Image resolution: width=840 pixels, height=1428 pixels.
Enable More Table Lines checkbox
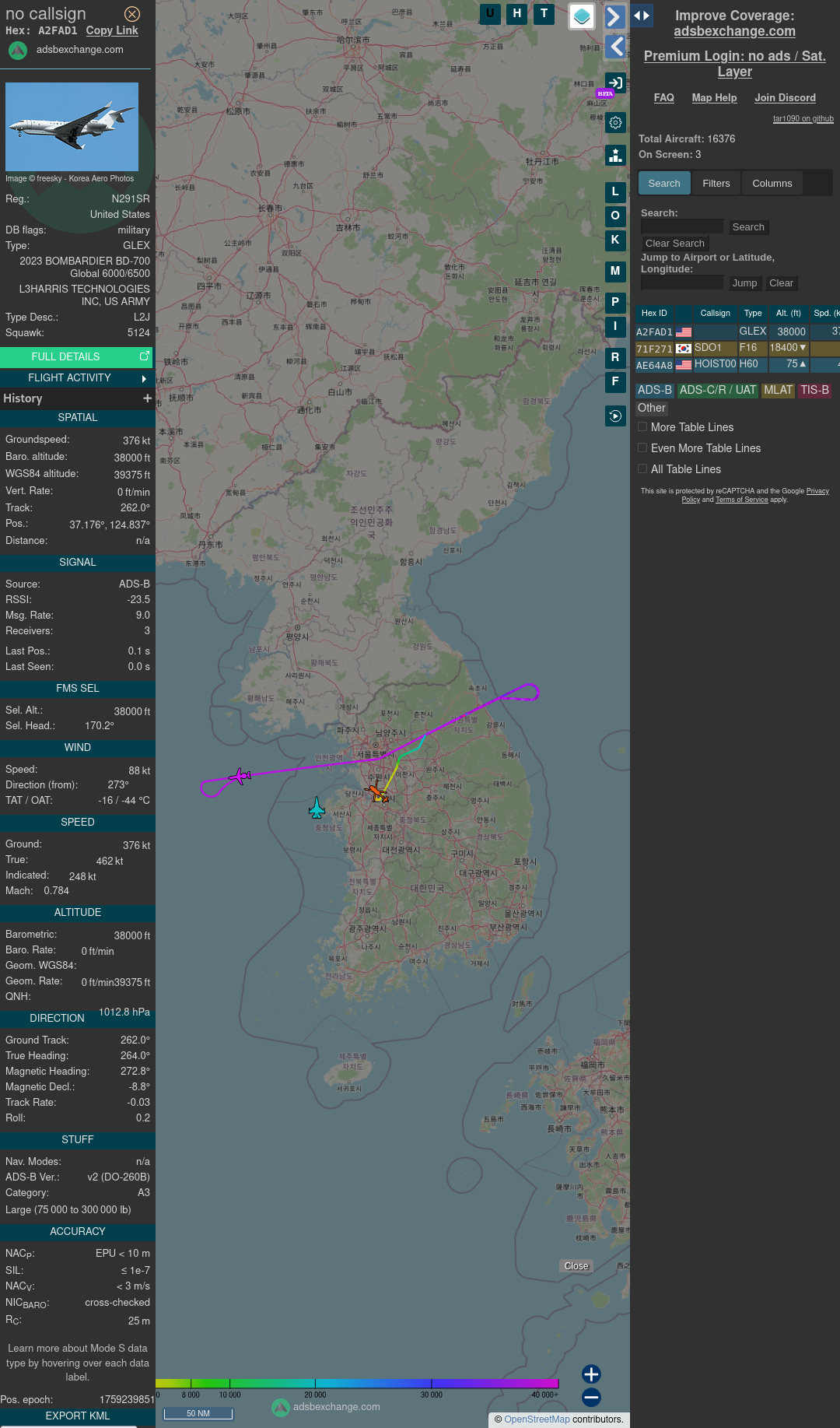pos(642,426)
